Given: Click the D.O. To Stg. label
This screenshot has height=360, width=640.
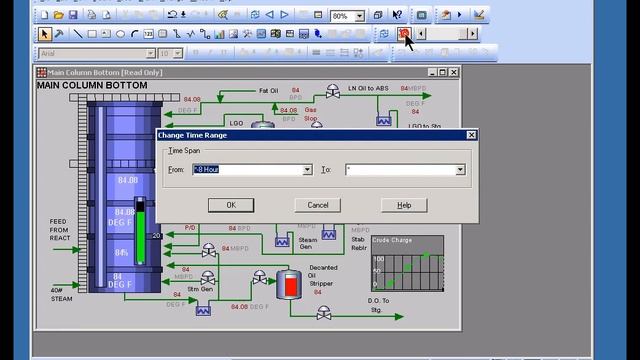Looking at the screenshot, I should click(378, 305).
